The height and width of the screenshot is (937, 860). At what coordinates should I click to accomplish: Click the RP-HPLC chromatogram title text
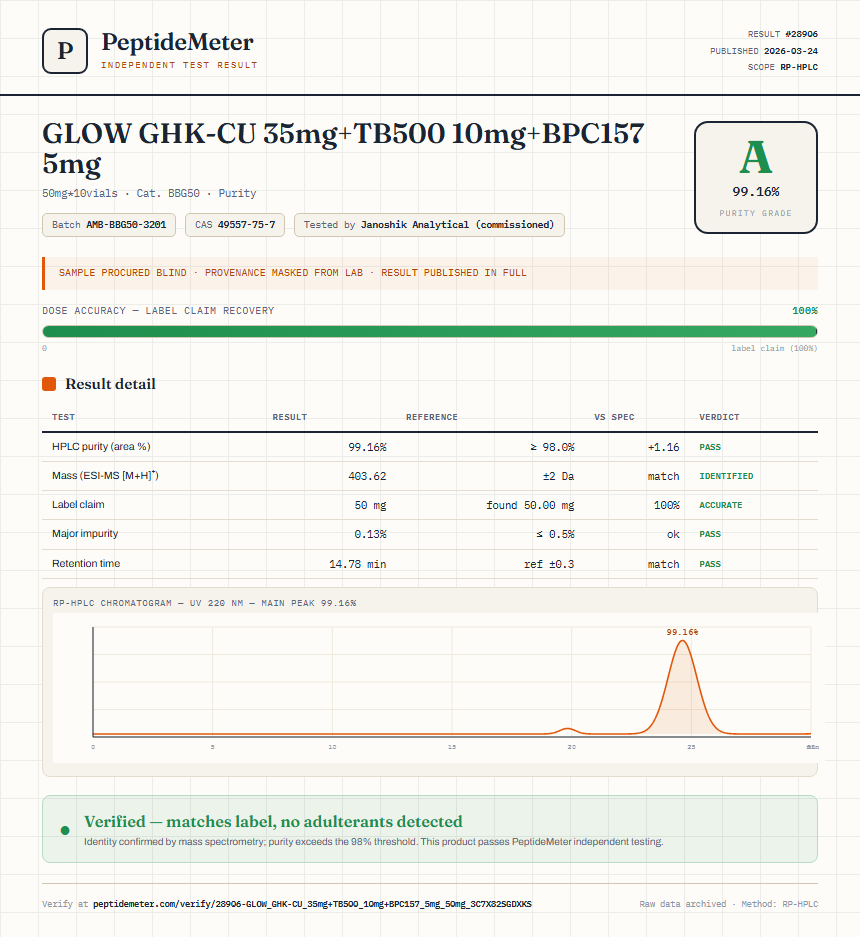[x=204, y=603]
